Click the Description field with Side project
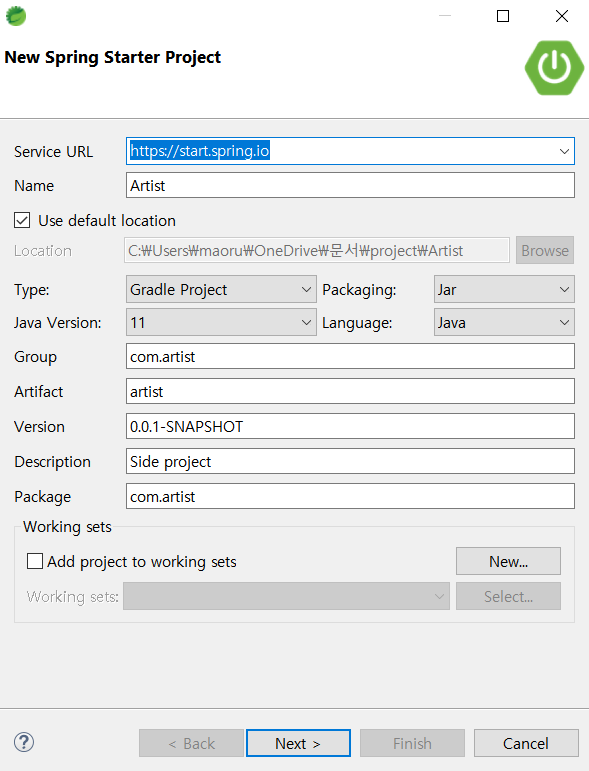This screenshot has width=589, height=771. tap(350, 461)
